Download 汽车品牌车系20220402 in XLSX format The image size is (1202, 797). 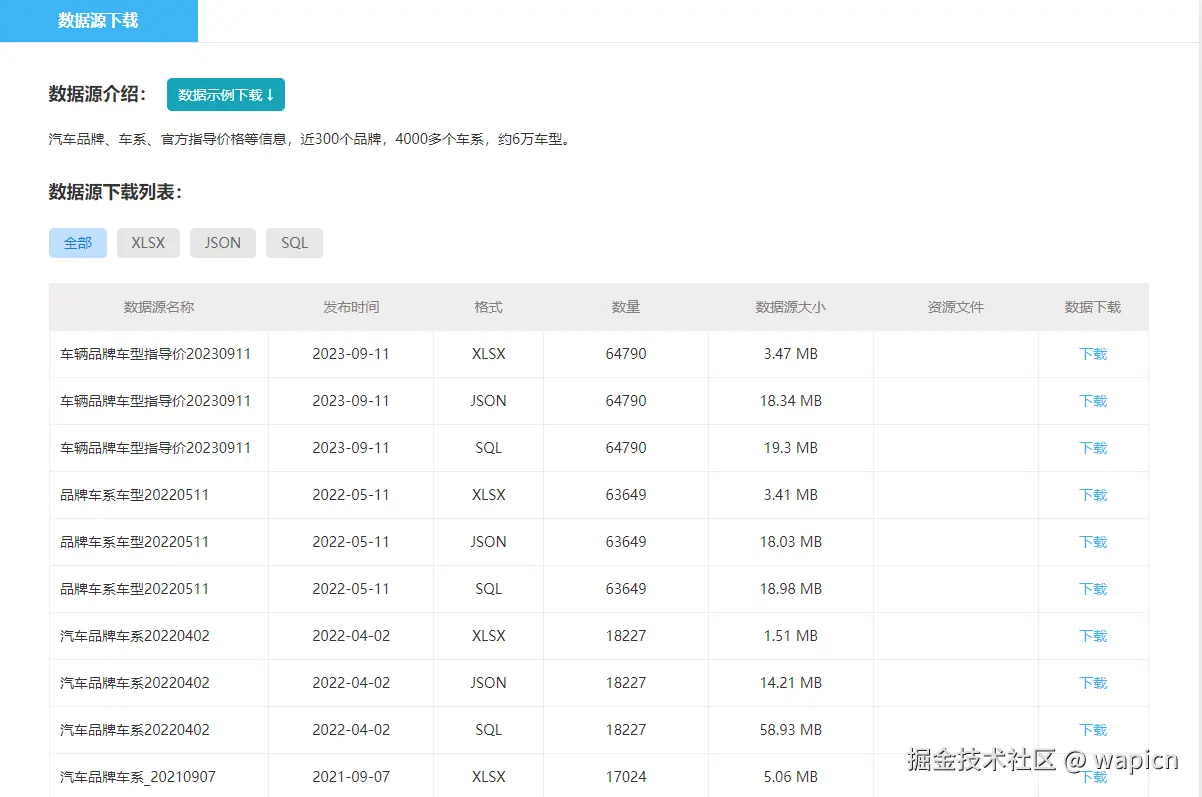pos(1092,636)
